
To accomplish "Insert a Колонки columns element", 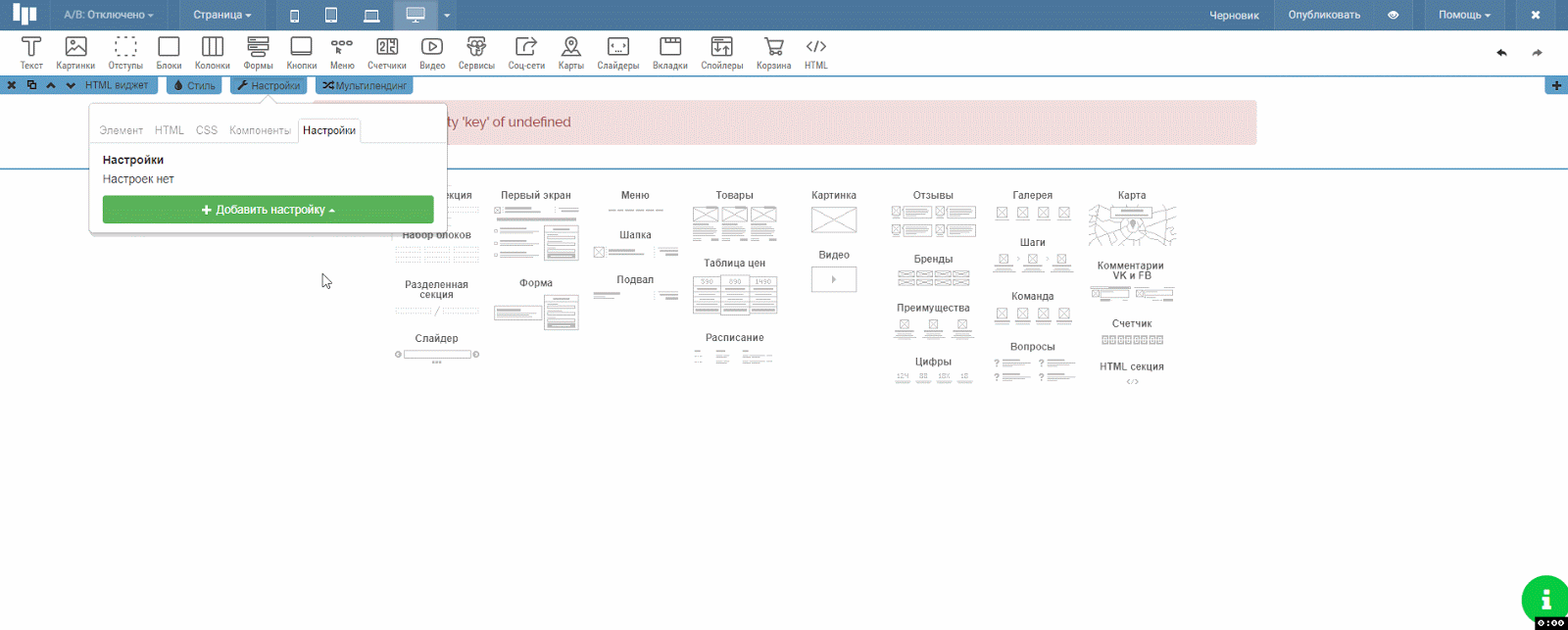I will pyautogui.click(x=212, y=53).
